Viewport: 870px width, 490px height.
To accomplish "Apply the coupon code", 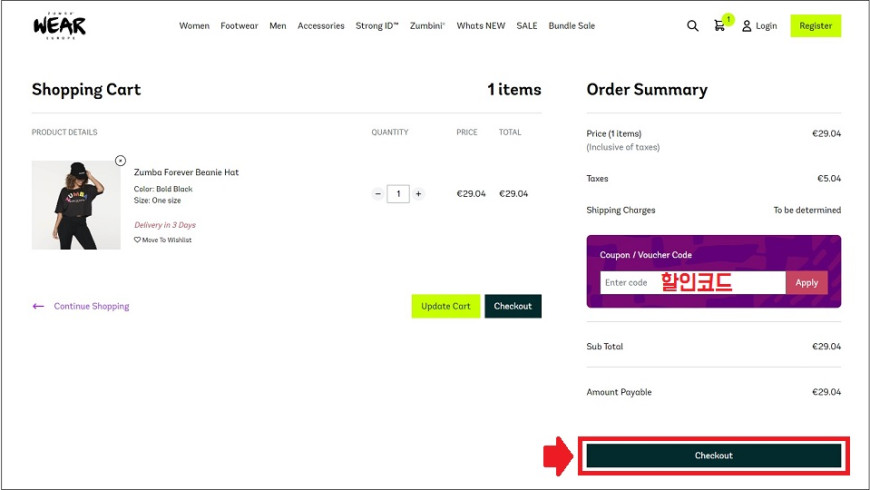I will coord(807,282).
